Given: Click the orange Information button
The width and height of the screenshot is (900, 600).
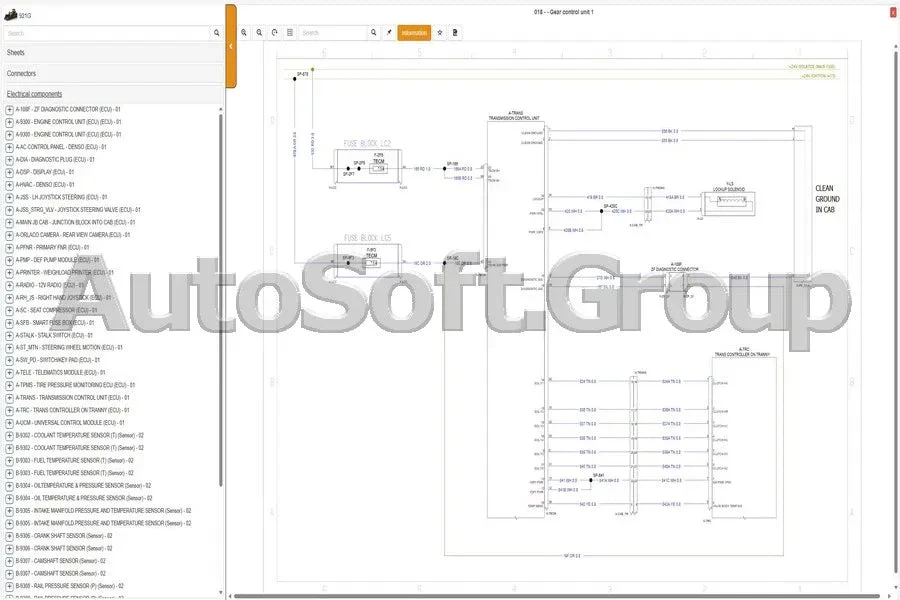Looking at the screenshot, I should coord(414,33).
